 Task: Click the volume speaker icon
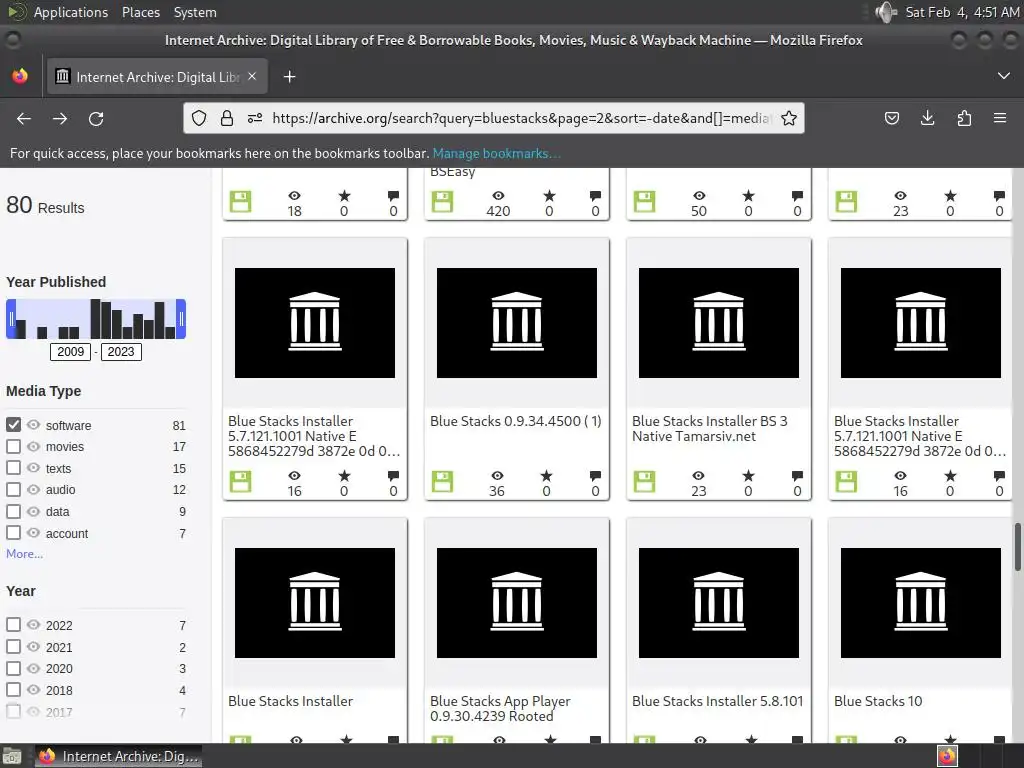point(886,12)
